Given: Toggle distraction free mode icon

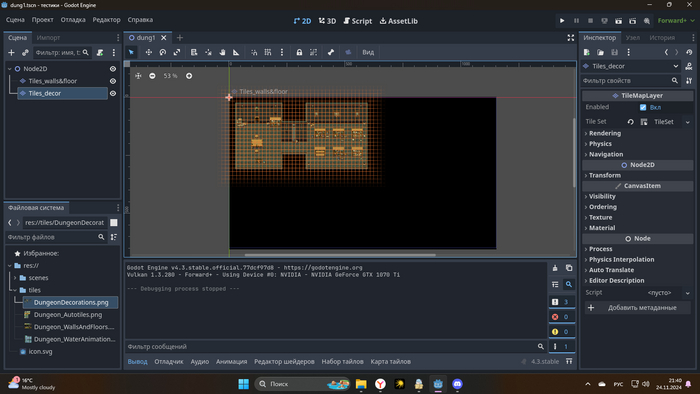Looking at the screenshot, I should [571, 38].
